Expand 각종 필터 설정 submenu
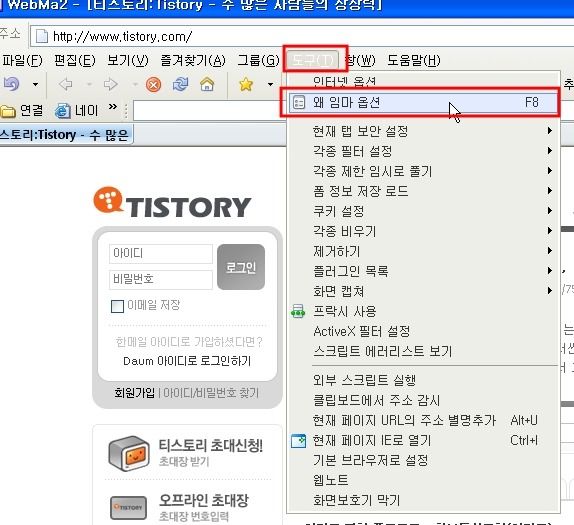 click(423, 151)
